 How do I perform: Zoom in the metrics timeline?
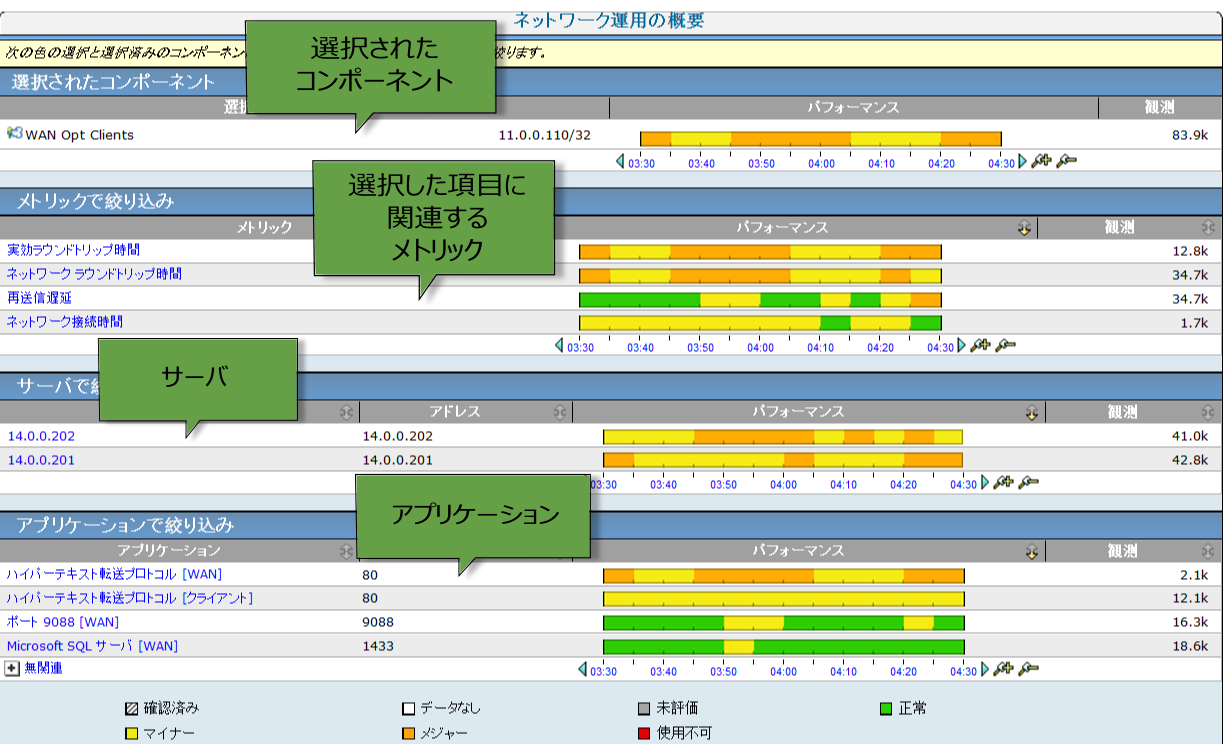coord(981,345)
